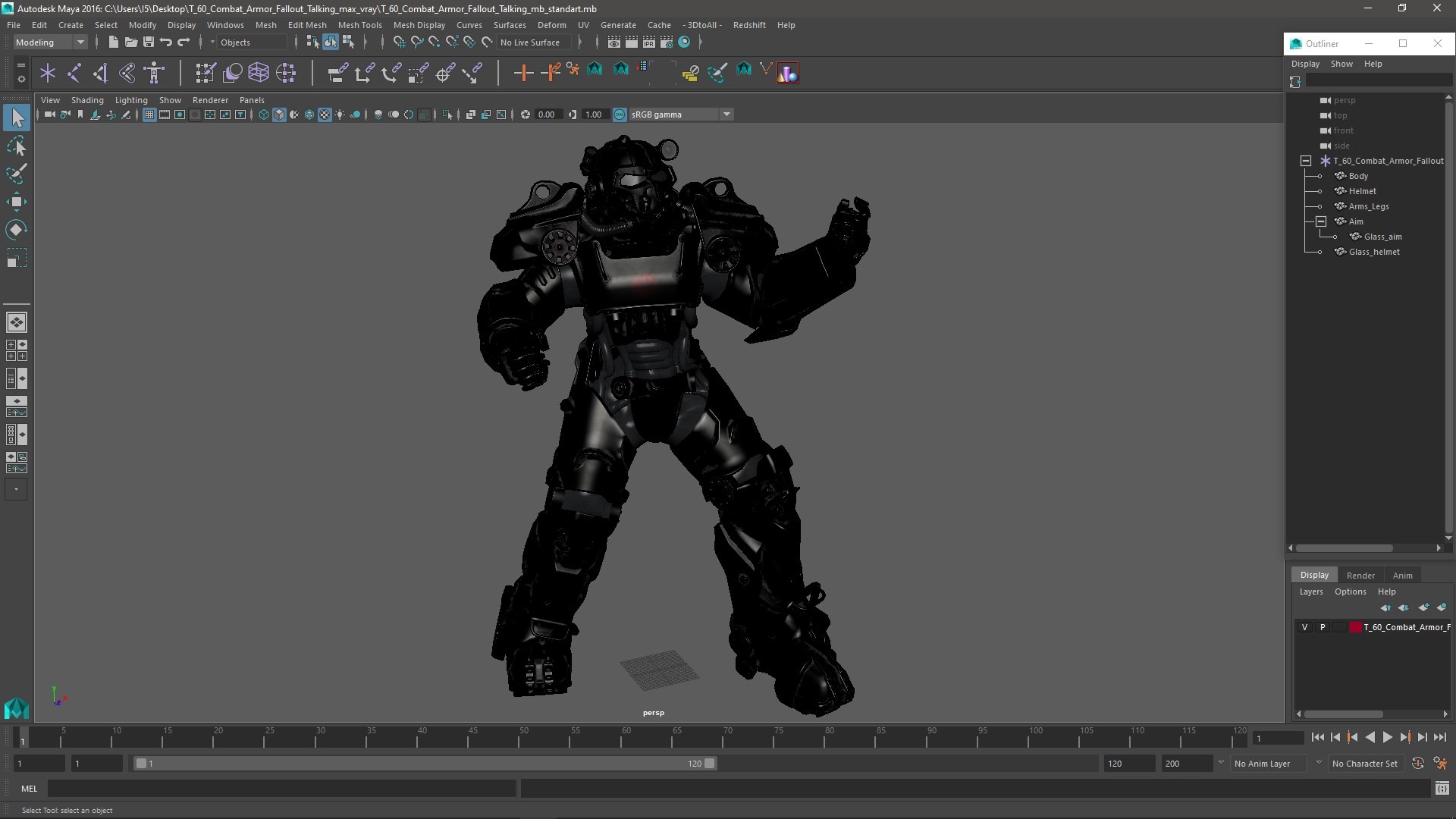Go to start of playback range
1456x819 pixels.
[1317, 737]
